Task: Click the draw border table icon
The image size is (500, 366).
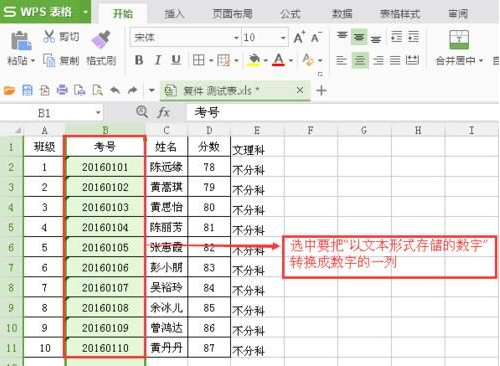Action: (223, 60)
